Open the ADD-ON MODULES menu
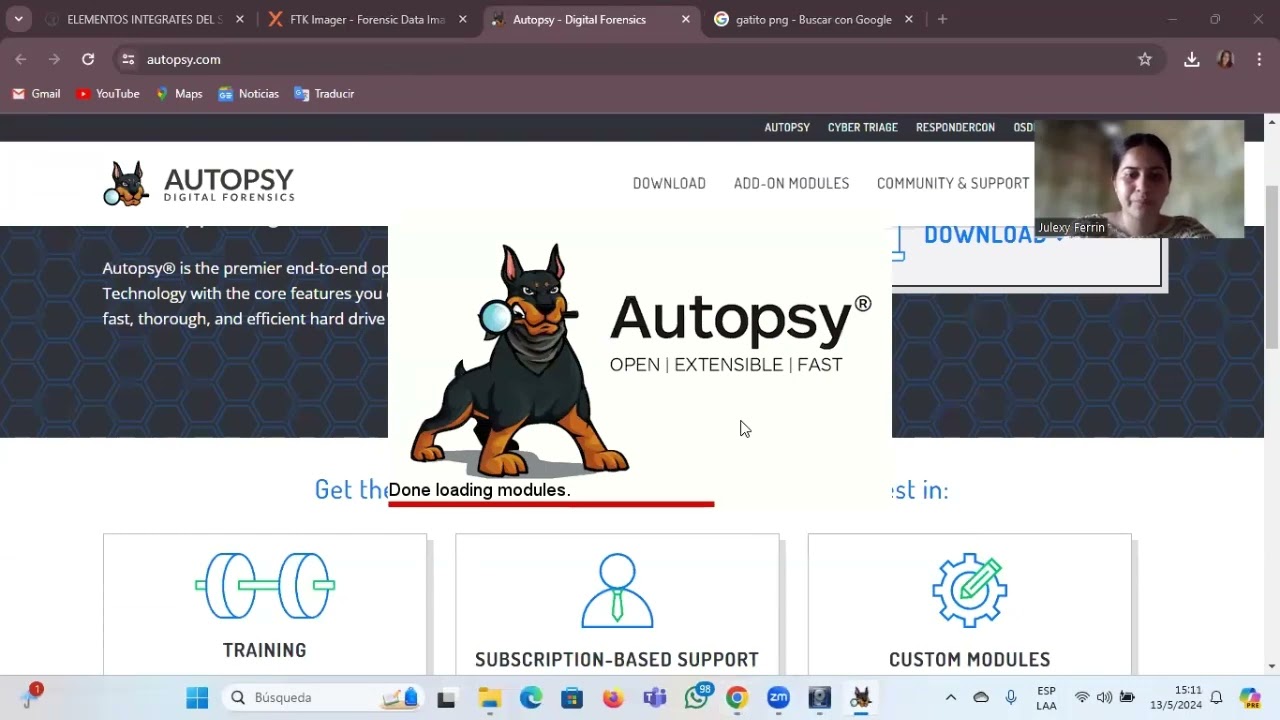Viewport: 1280px width, 720px height. coord(791,183)
